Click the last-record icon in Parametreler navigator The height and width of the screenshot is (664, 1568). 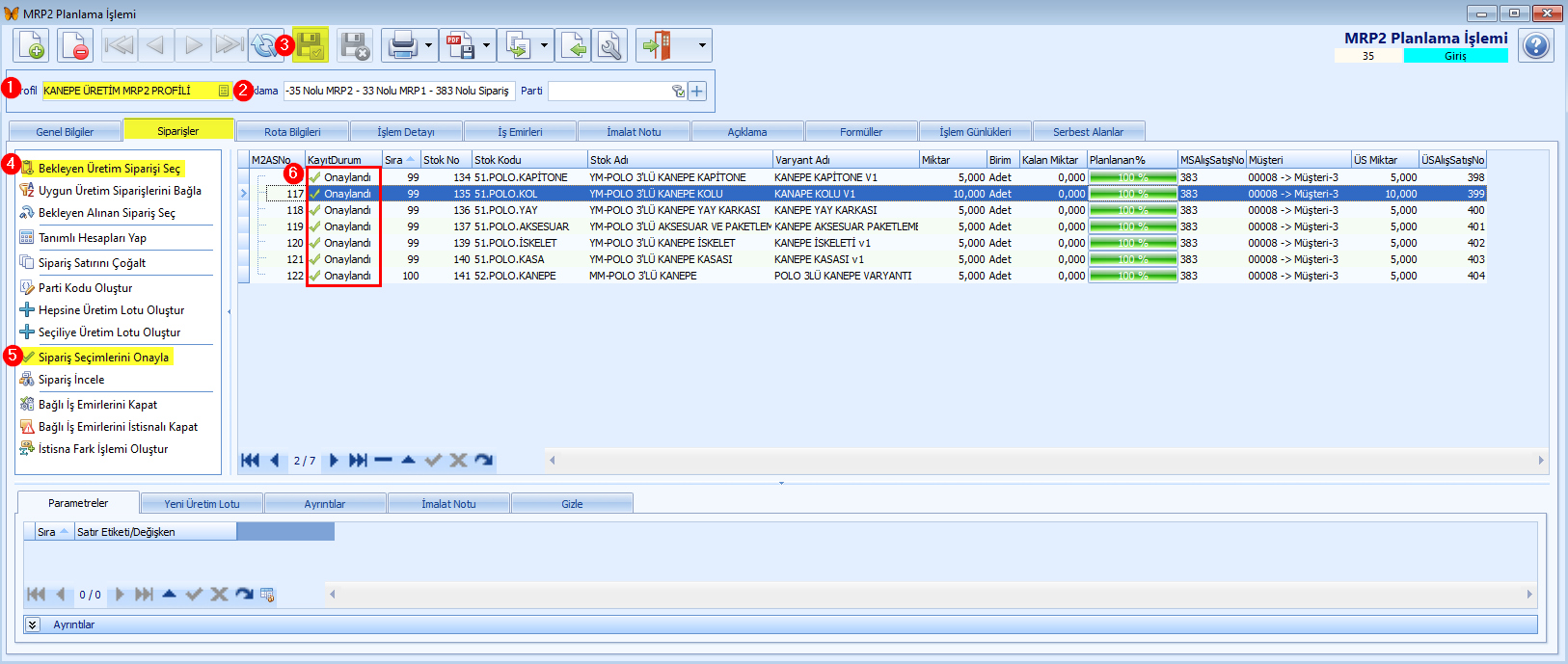coord(144,595)
